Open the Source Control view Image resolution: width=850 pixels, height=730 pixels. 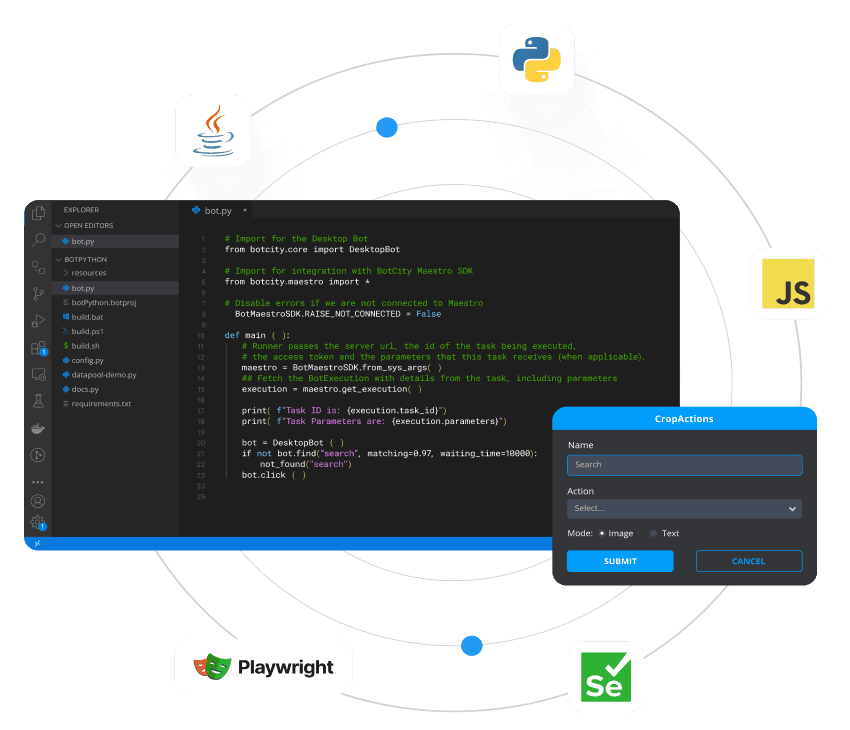(x=39, y=294)
